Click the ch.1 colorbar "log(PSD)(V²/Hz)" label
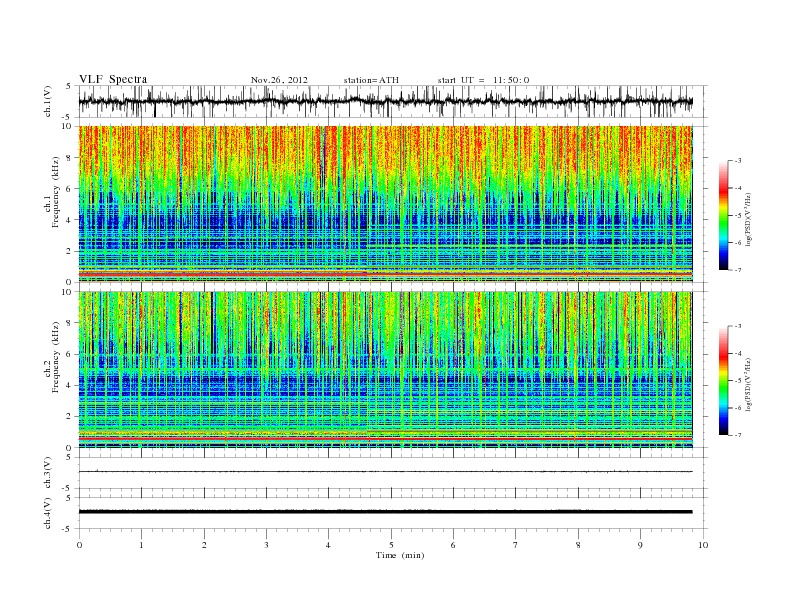Screen dimensions: 792x612 pyautogui.click(x=749, y=219)
